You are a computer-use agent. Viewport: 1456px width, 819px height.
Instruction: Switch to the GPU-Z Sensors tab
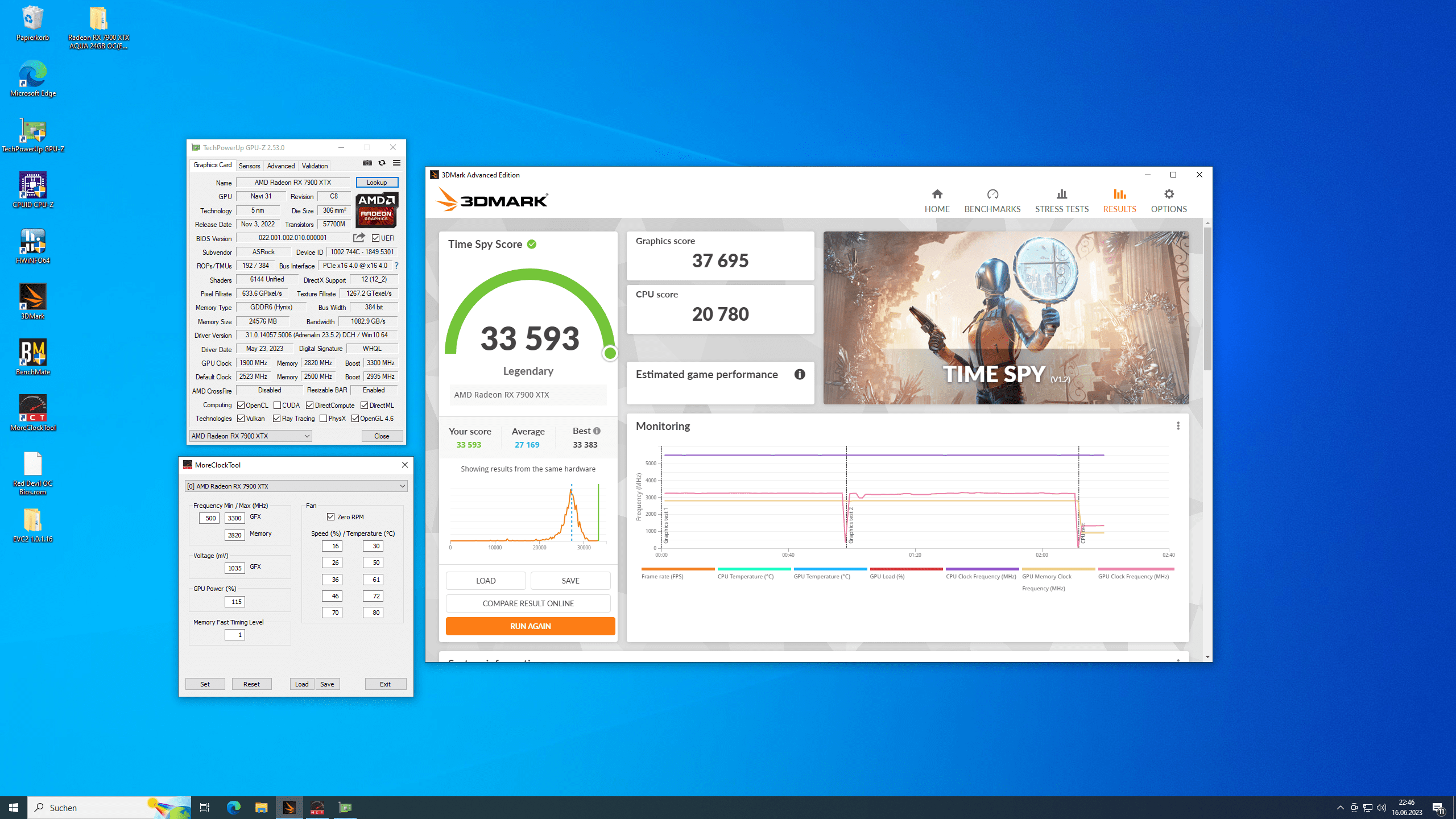[249, 166]
